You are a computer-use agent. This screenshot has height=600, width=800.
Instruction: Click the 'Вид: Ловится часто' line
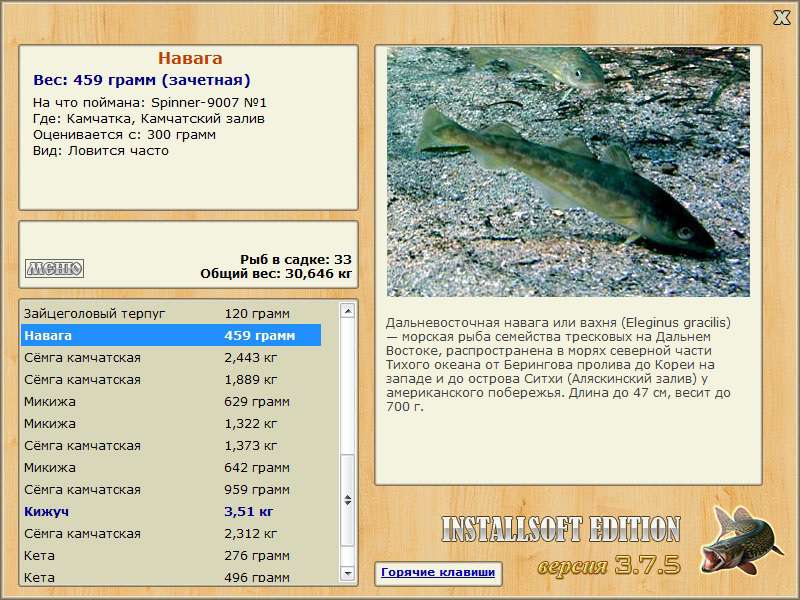click(x=101, y=151)
